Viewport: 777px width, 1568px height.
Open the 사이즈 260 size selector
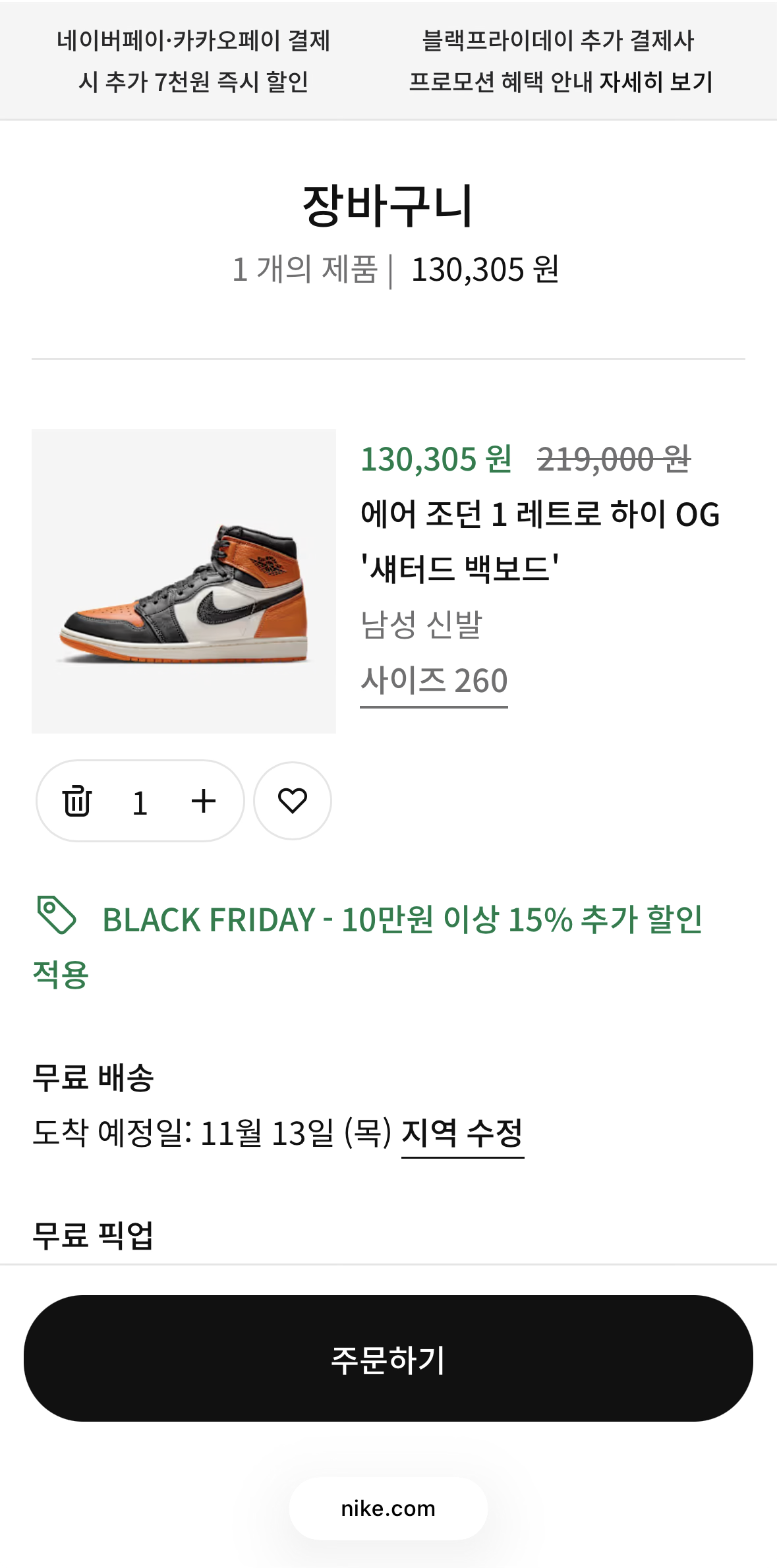(434, 681)
